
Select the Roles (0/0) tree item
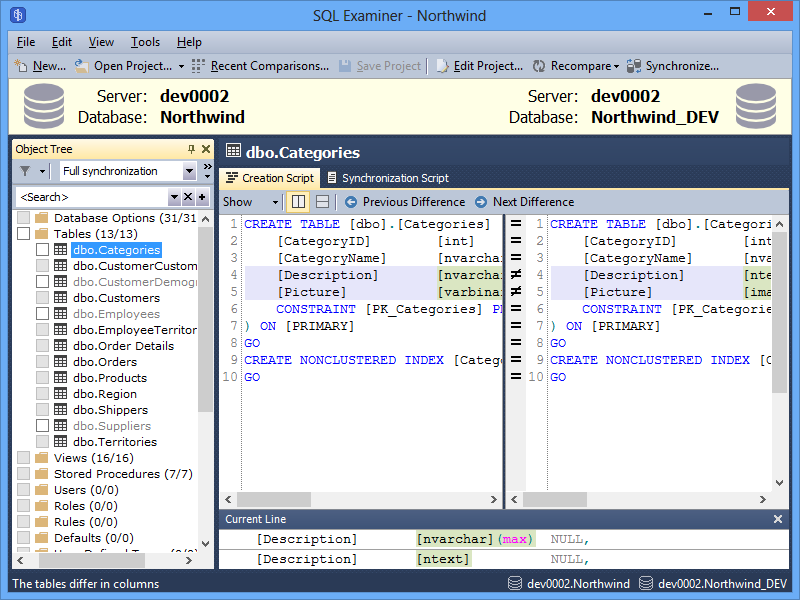(x=86, y=506)
